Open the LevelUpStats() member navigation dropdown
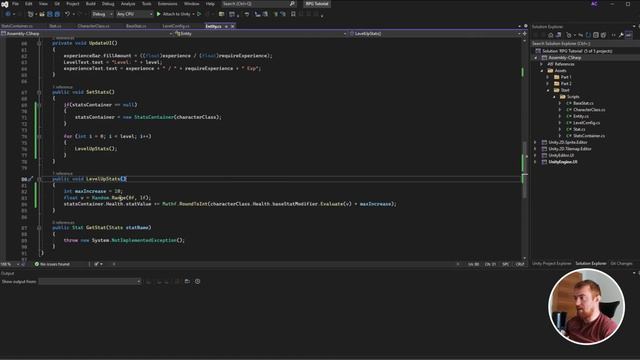This screenshot has height=360, width=640. pyautogui.click(x=435, y=33)
